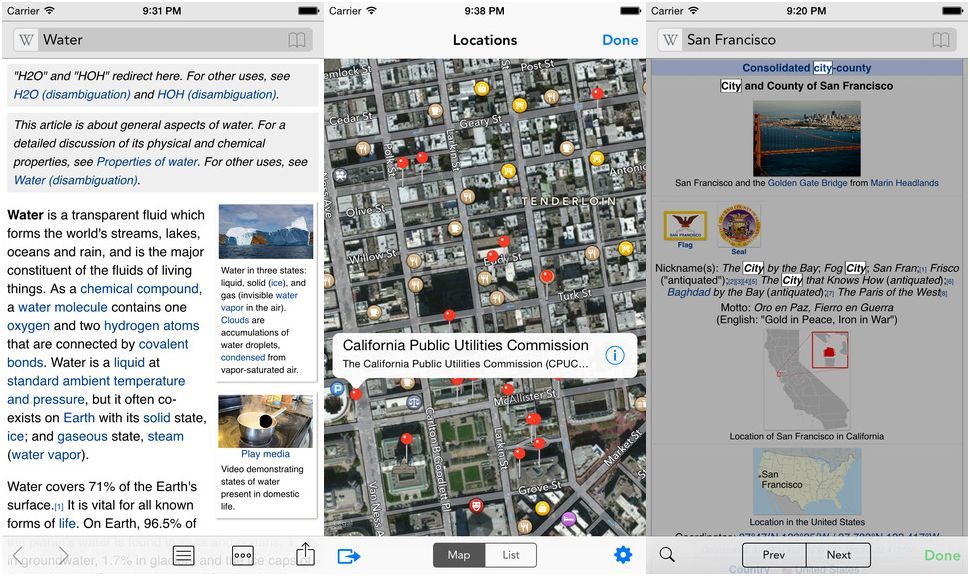Open the table of contents icon under Water article
970x576 pixels.
183,555
